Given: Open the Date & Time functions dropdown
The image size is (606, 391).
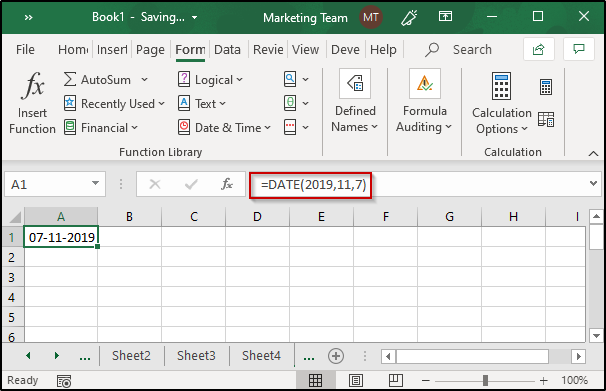Looking at the screenshot, I should point(224,128).
